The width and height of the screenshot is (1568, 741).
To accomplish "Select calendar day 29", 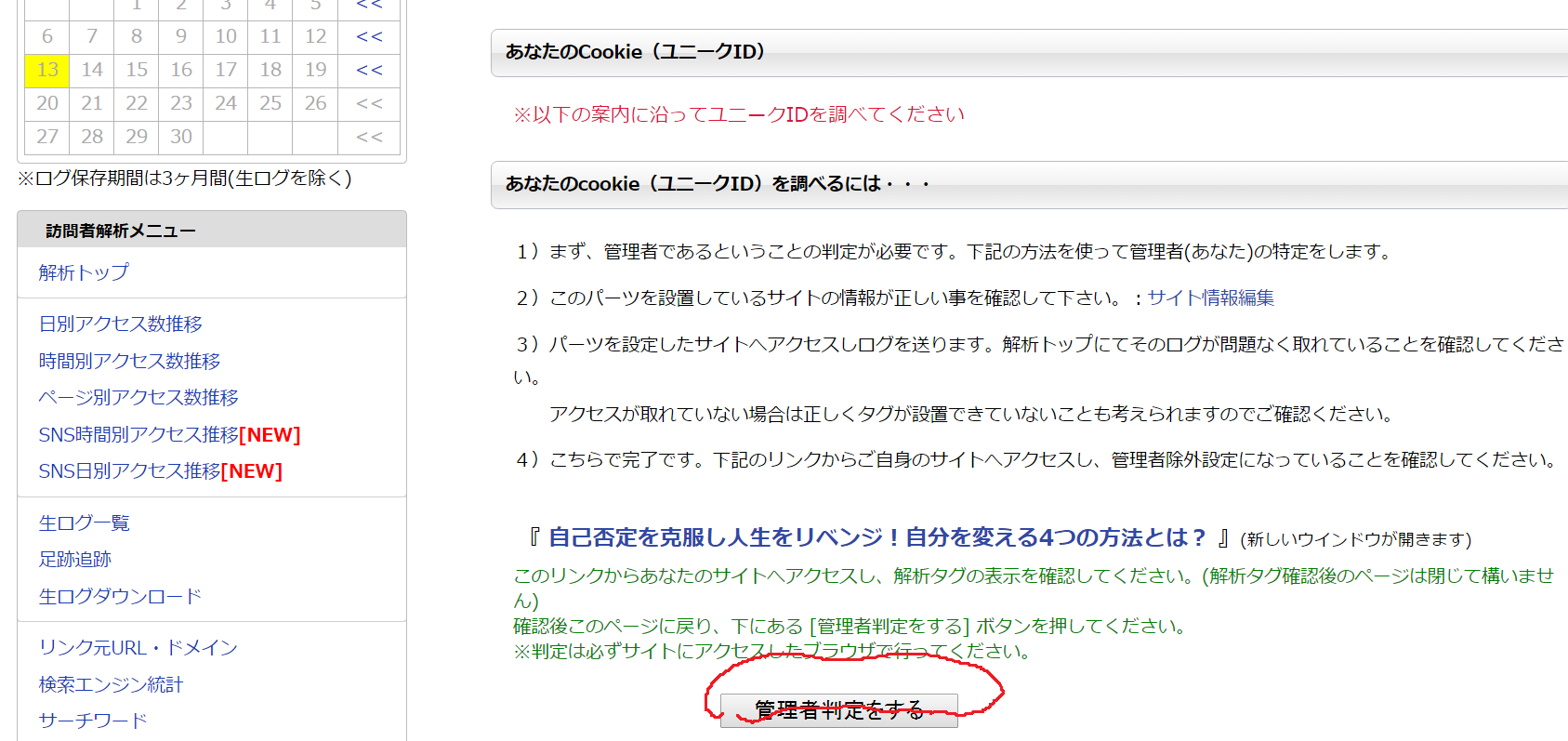I will (x=137, y=137).
